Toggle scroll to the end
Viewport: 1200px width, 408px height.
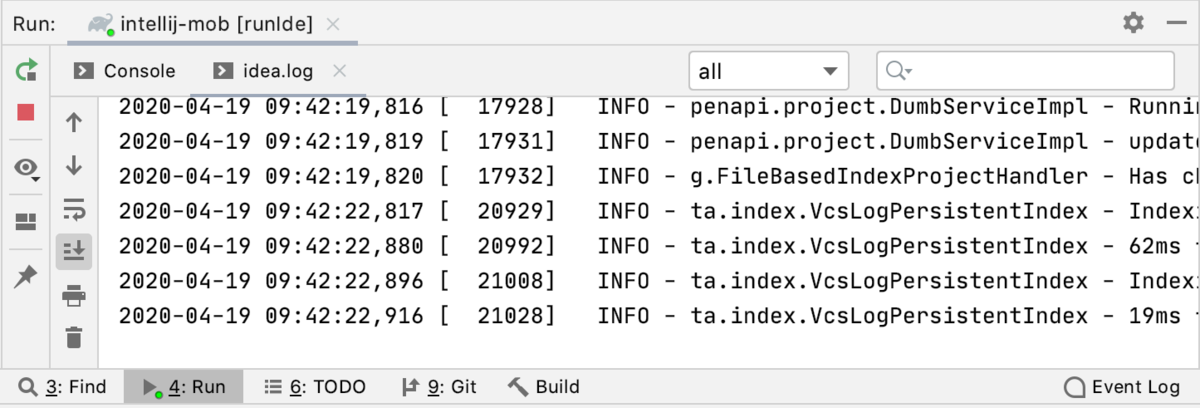[74, 252]
